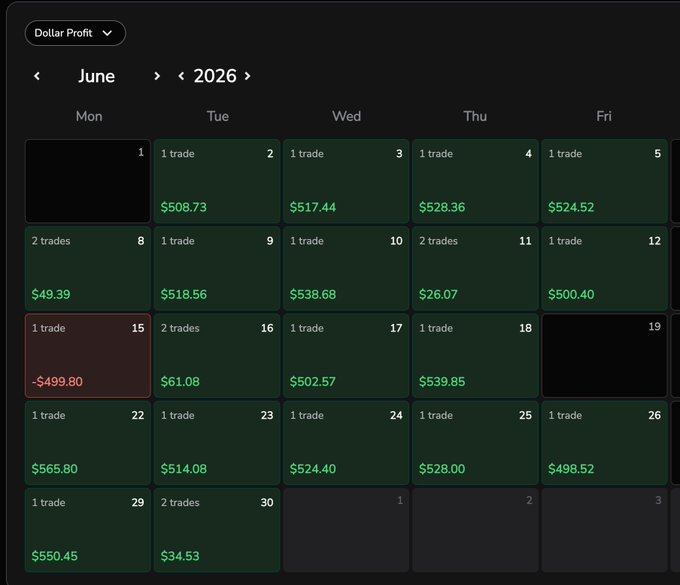Select June 26 cell showing $498.52
680x585 pixels.
point(605,443)
